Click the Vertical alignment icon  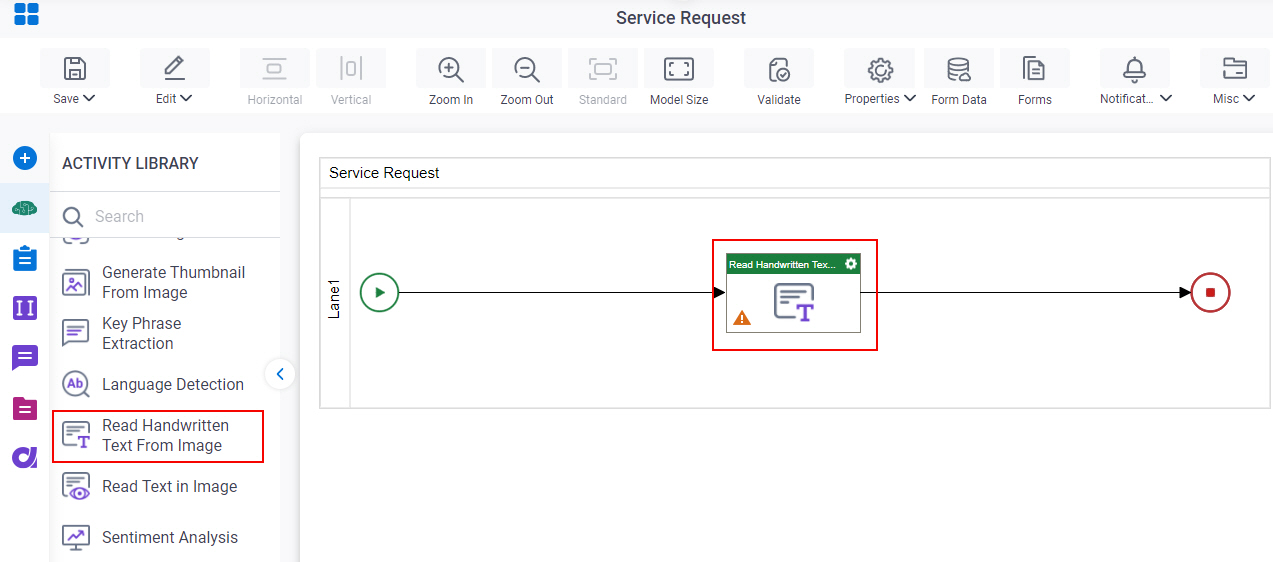(x=350, y=69)
